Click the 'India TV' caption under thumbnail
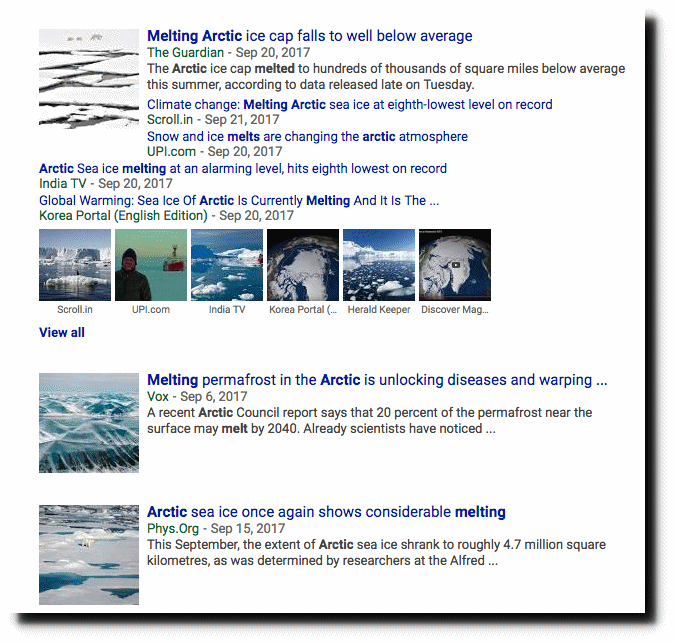 (x=227, y=309)
